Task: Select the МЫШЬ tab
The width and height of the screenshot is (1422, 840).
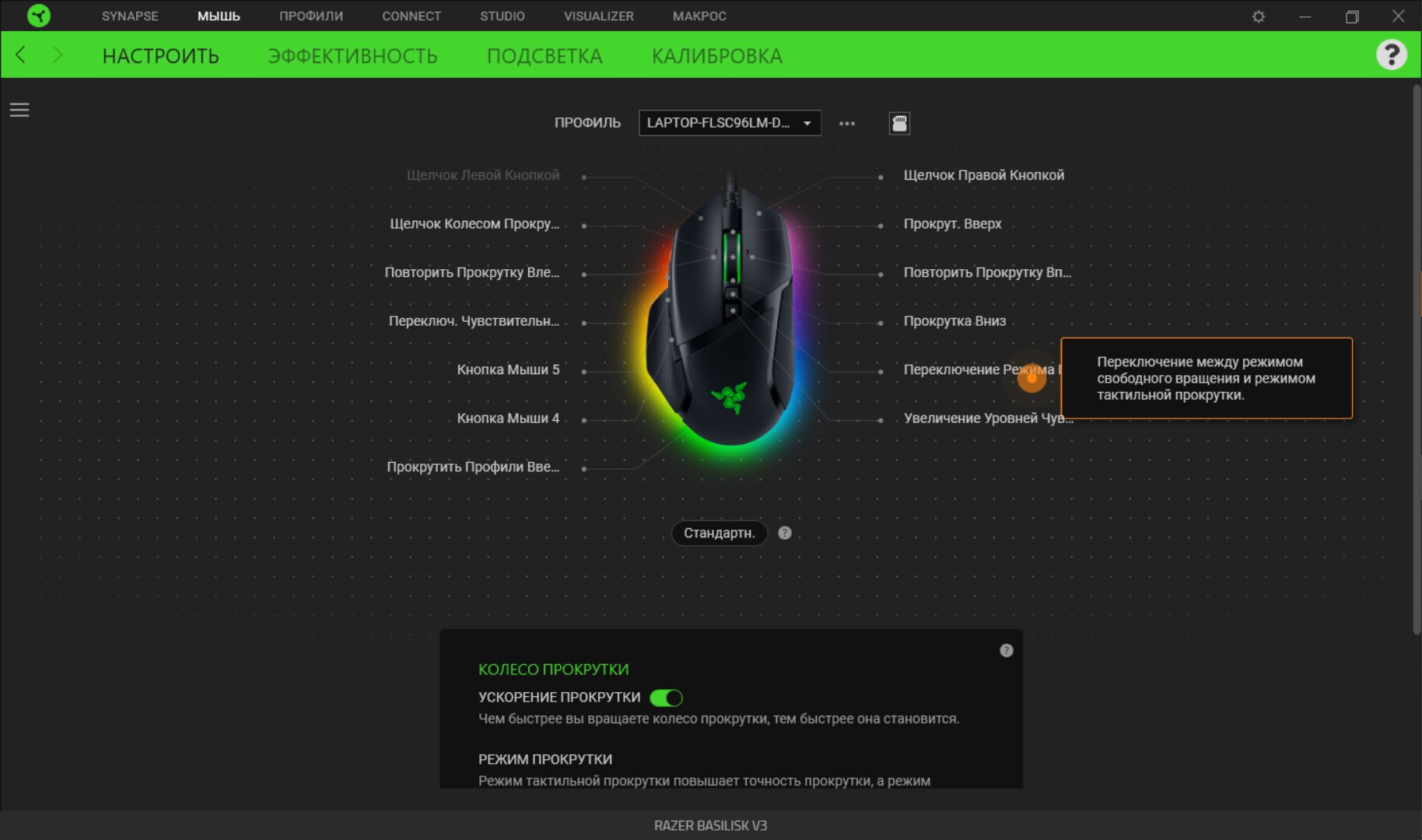Action: click(219, 16)
